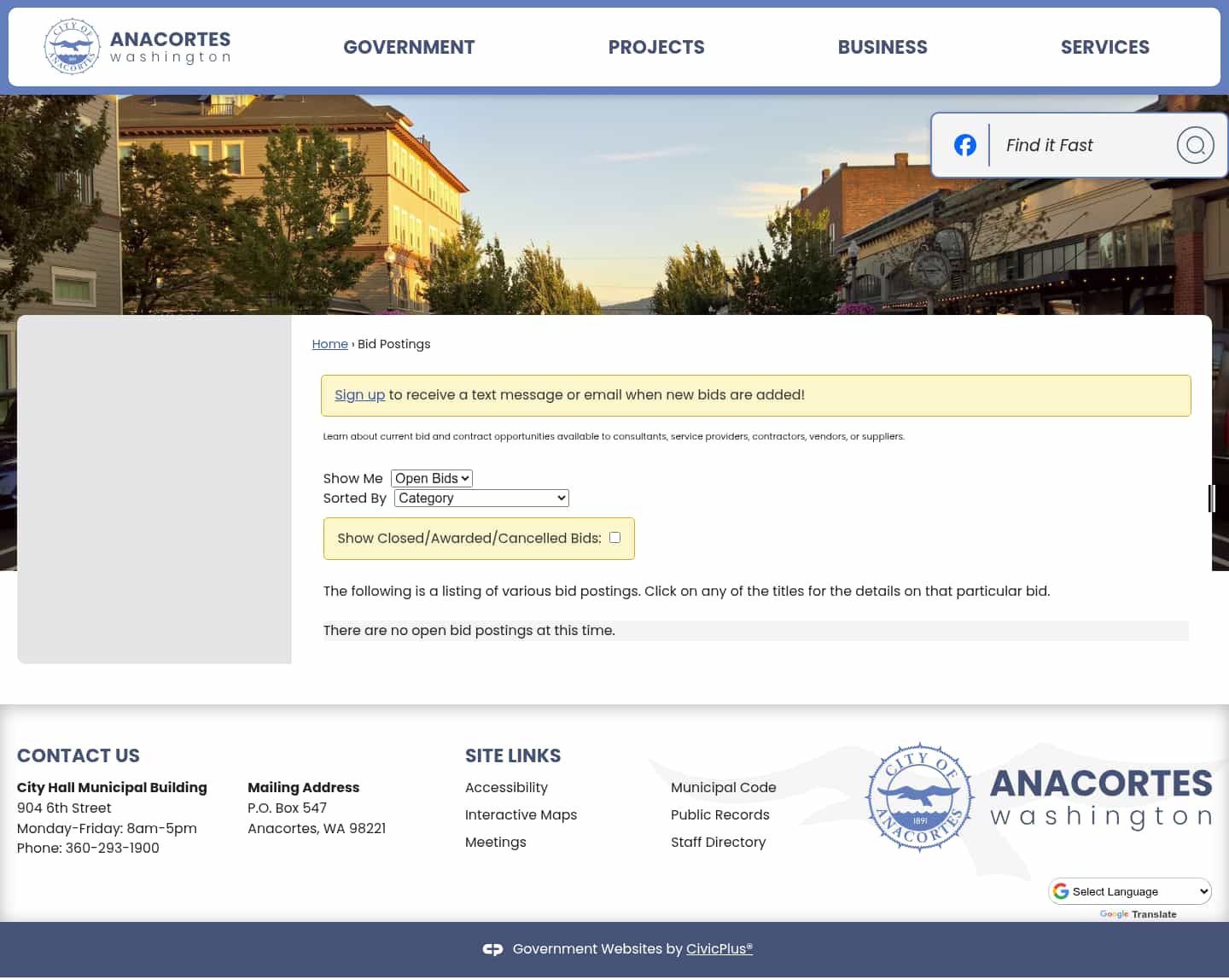
Task: Click the city seal logo in the footer
Action: (x=919, y=797)
